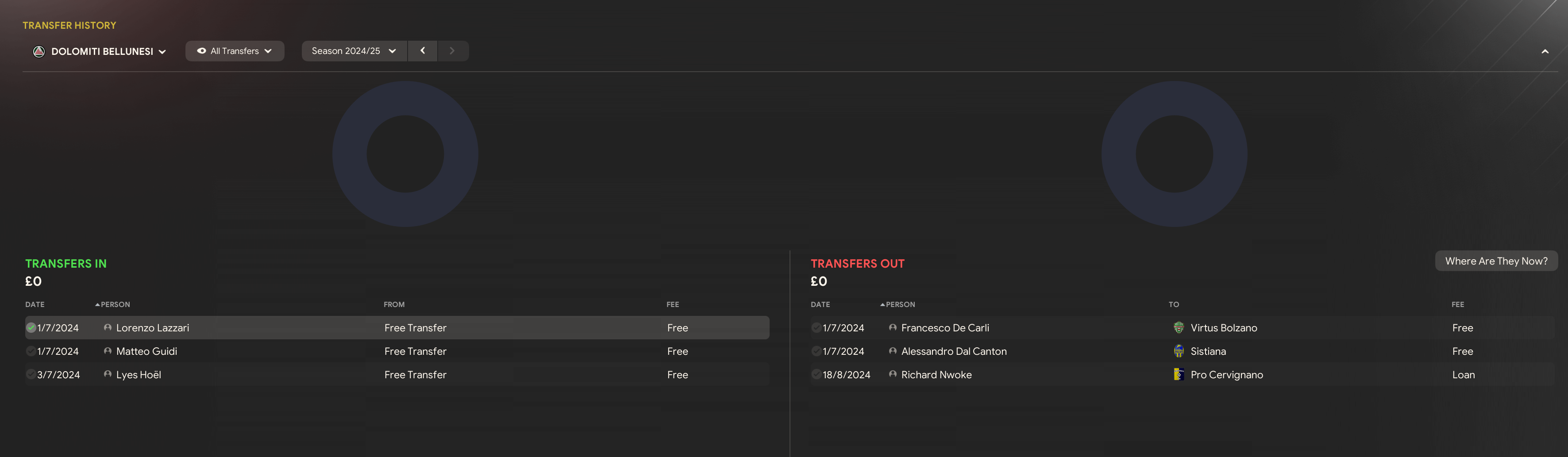Click the Pro Cervignano club badge
The height and width of the screenshot is (457, 1568).
(x=1179, y=375)
